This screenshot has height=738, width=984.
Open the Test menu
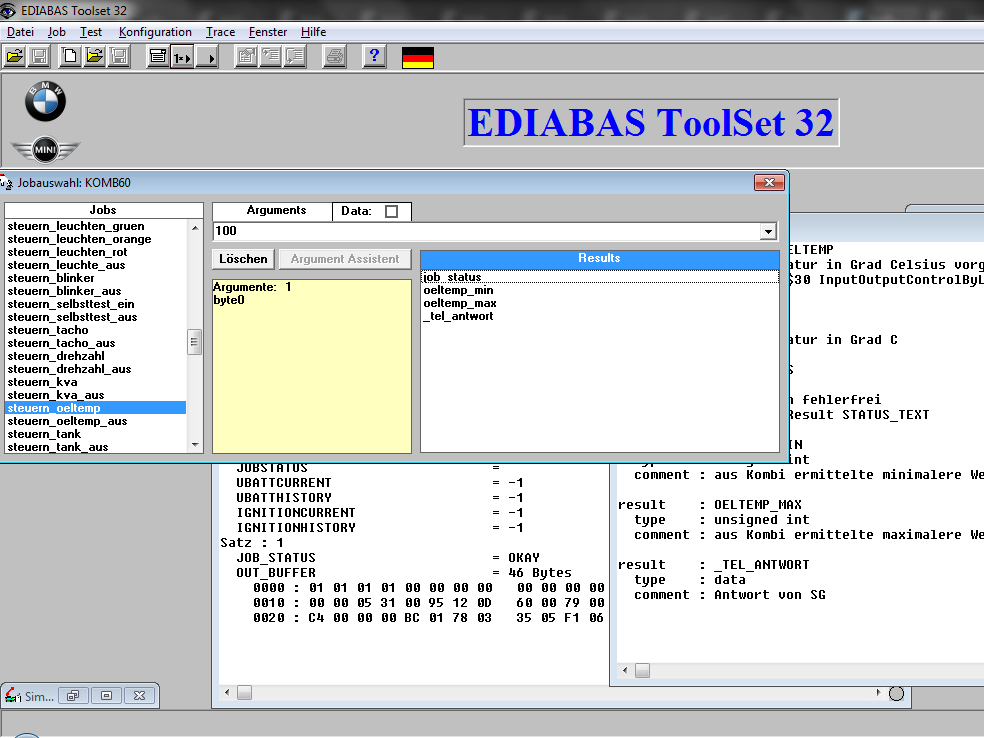point(91,32)
